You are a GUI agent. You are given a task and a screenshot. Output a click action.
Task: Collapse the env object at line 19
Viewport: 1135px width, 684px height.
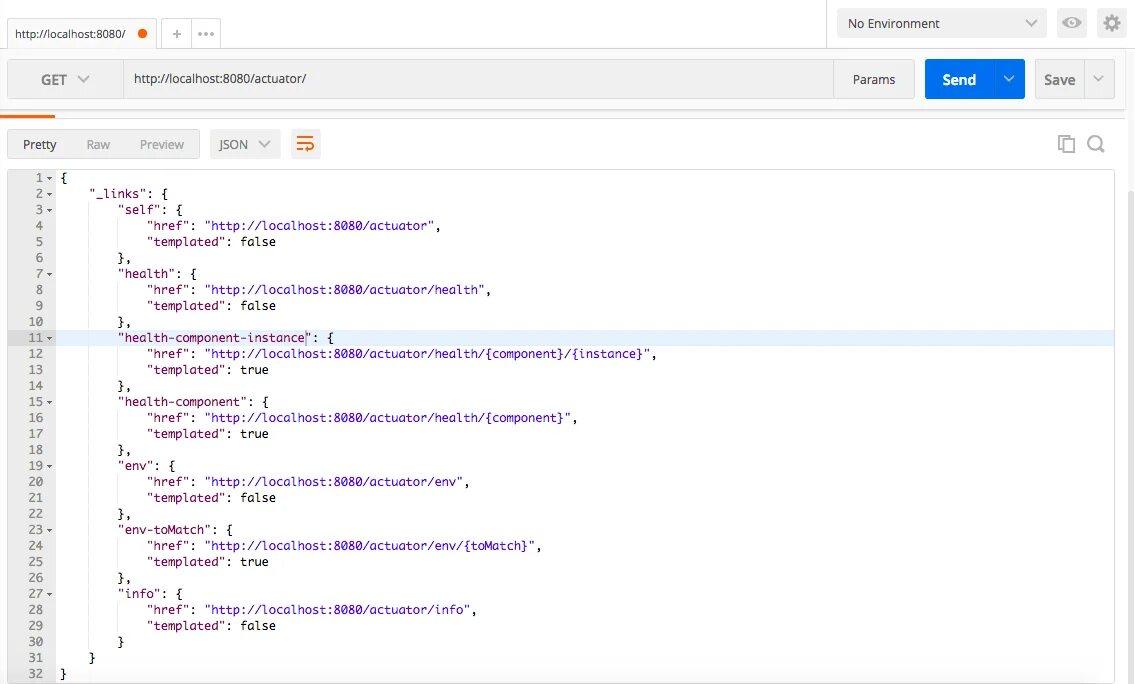pyautogui.click(x=49, y=466)
